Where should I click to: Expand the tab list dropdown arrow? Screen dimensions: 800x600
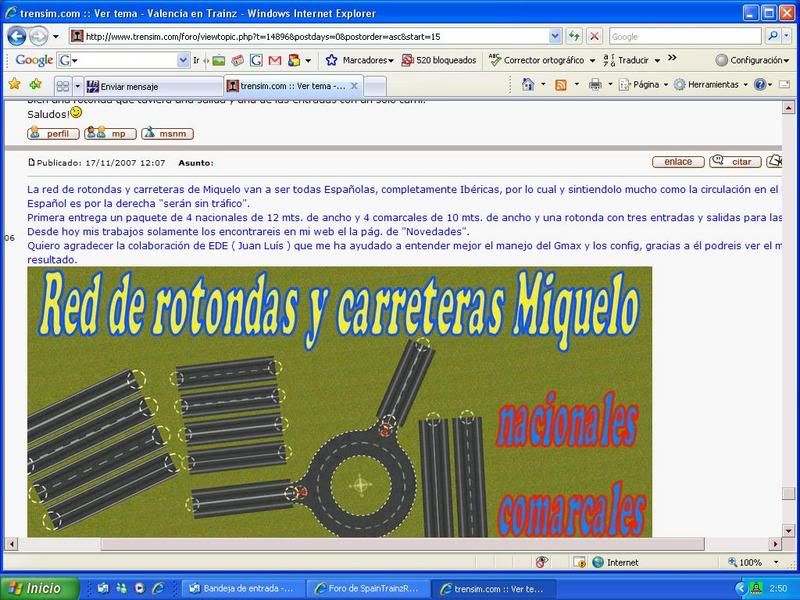pos(78,86)
